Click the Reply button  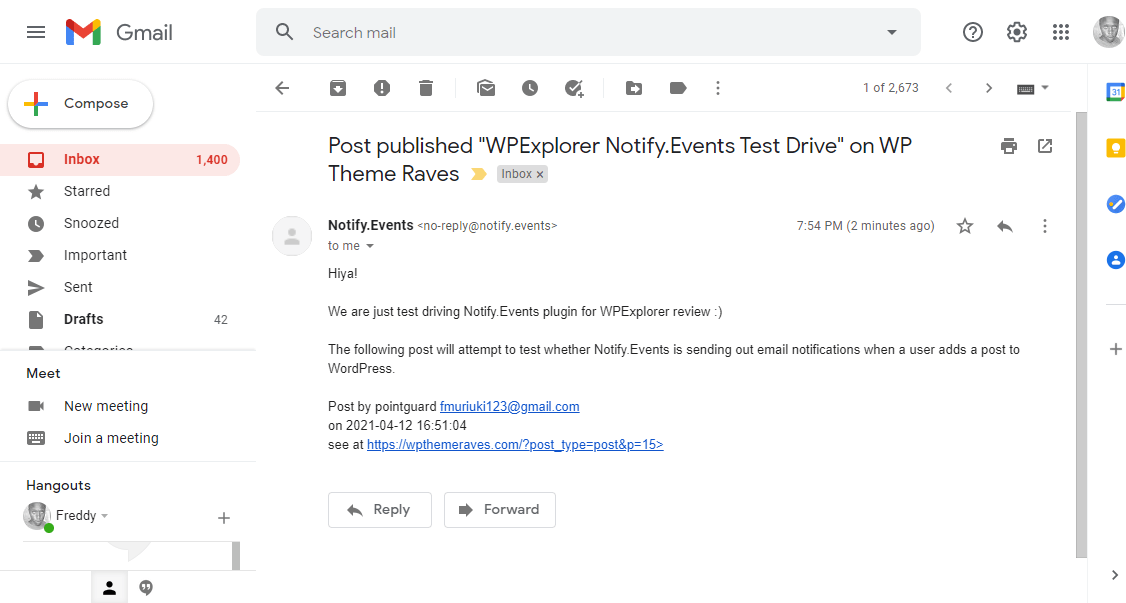pos(380,510)
